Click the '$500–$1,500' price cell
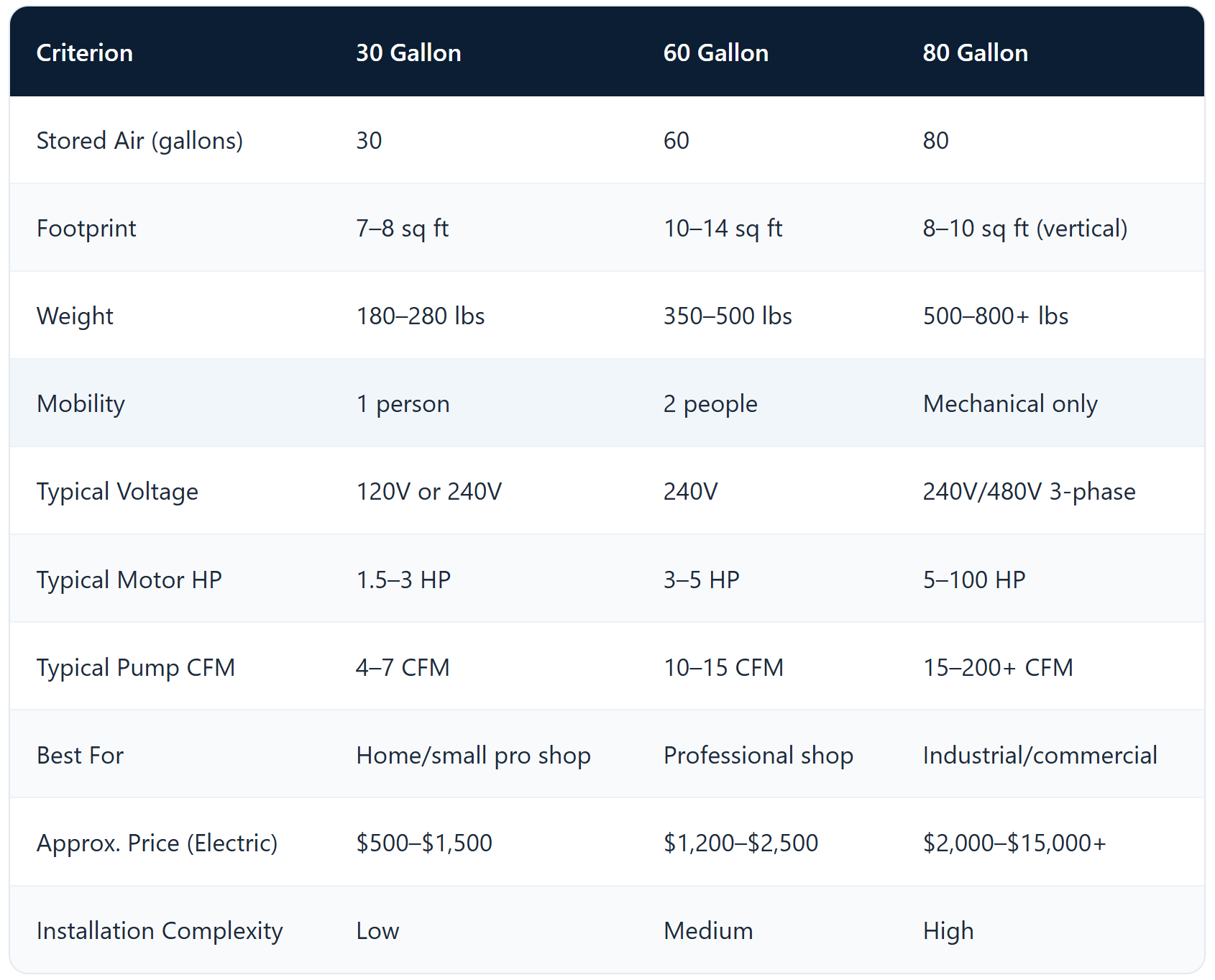 click(424, 843)
